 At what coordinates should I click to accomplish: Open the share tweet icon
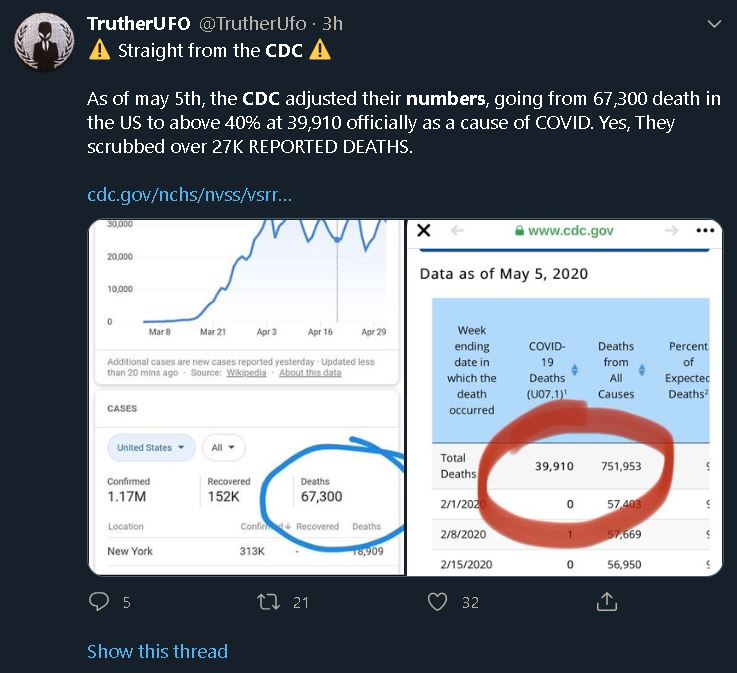pos(606,601)
